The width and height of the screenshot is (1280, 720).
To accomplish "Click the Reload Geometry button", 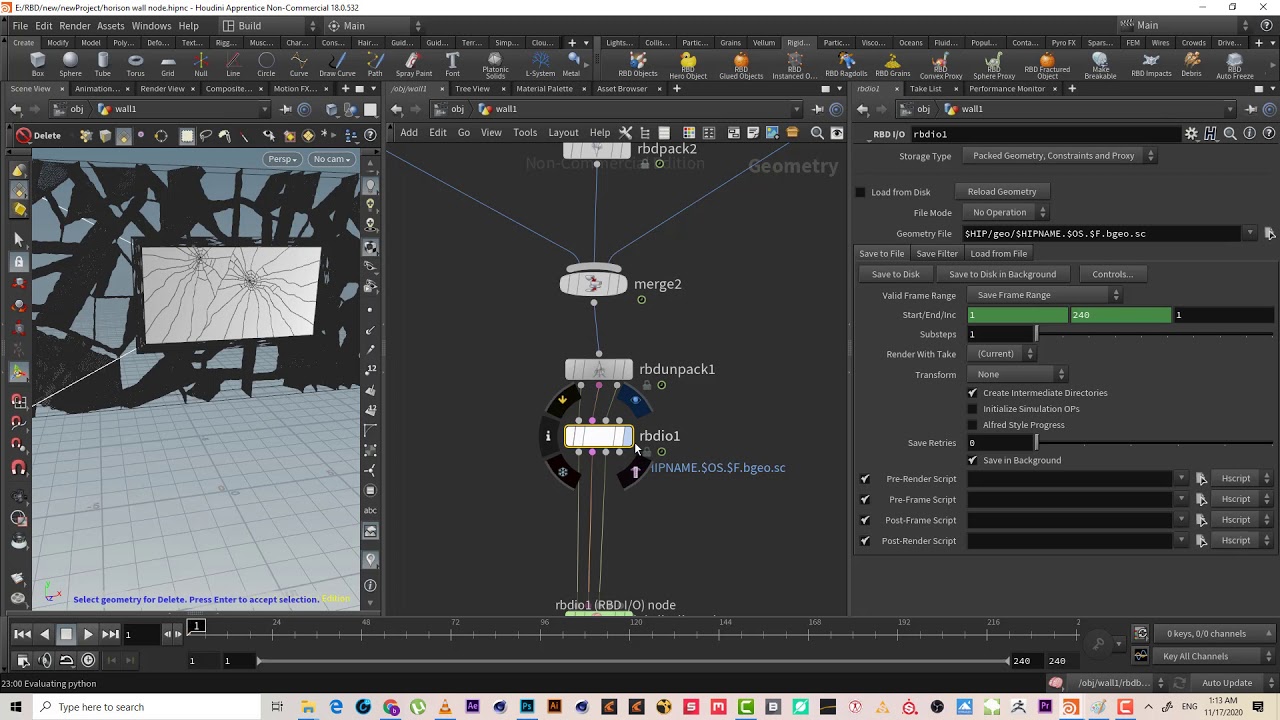I will click(x=1002, y=192).
